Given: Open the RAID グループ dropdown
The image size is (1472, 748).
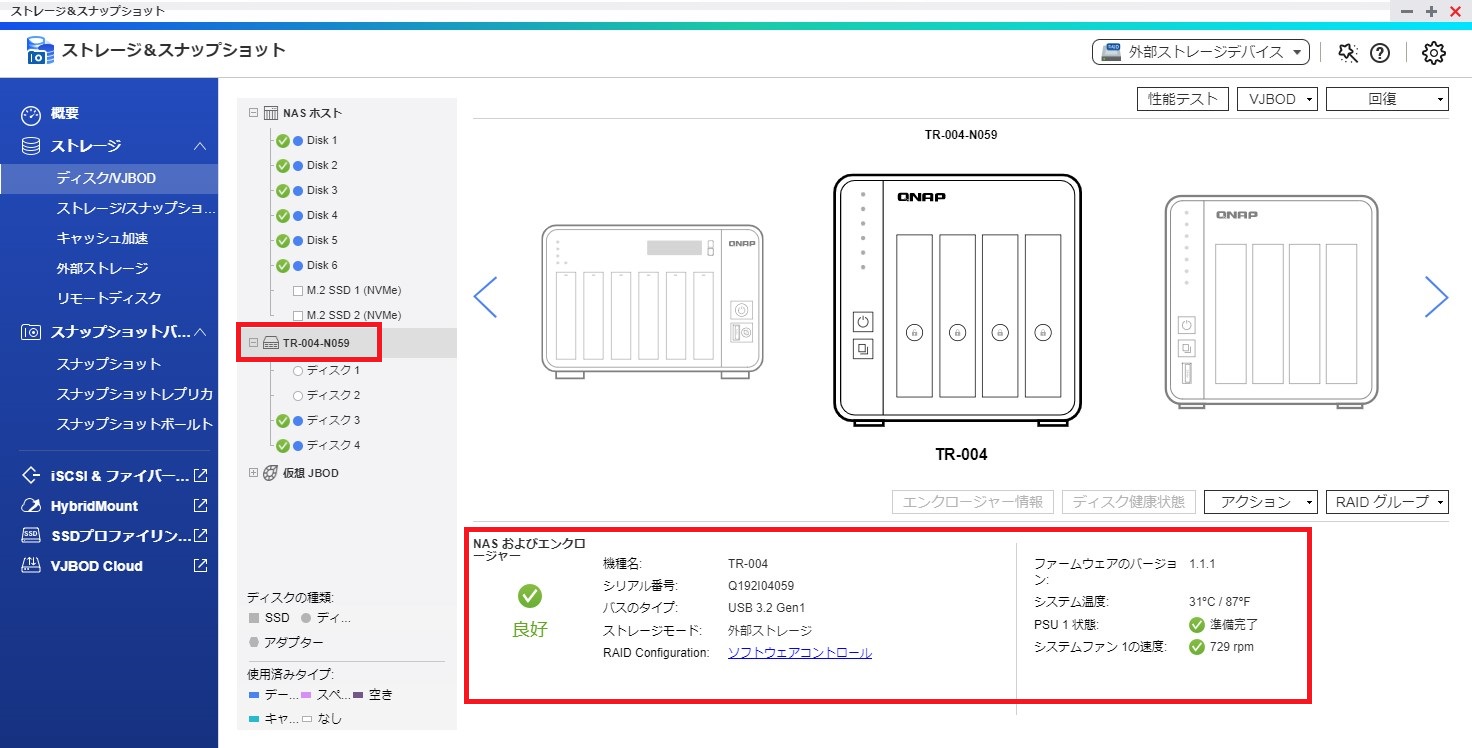Looking at the screenshot, I should 1387,502.
